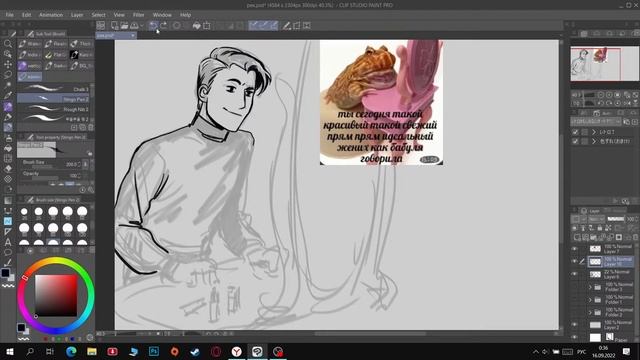This screenshot has height=360, width=640.
Task: Click the Clear circle icon in command bar
Action: [x=176, y=25]
